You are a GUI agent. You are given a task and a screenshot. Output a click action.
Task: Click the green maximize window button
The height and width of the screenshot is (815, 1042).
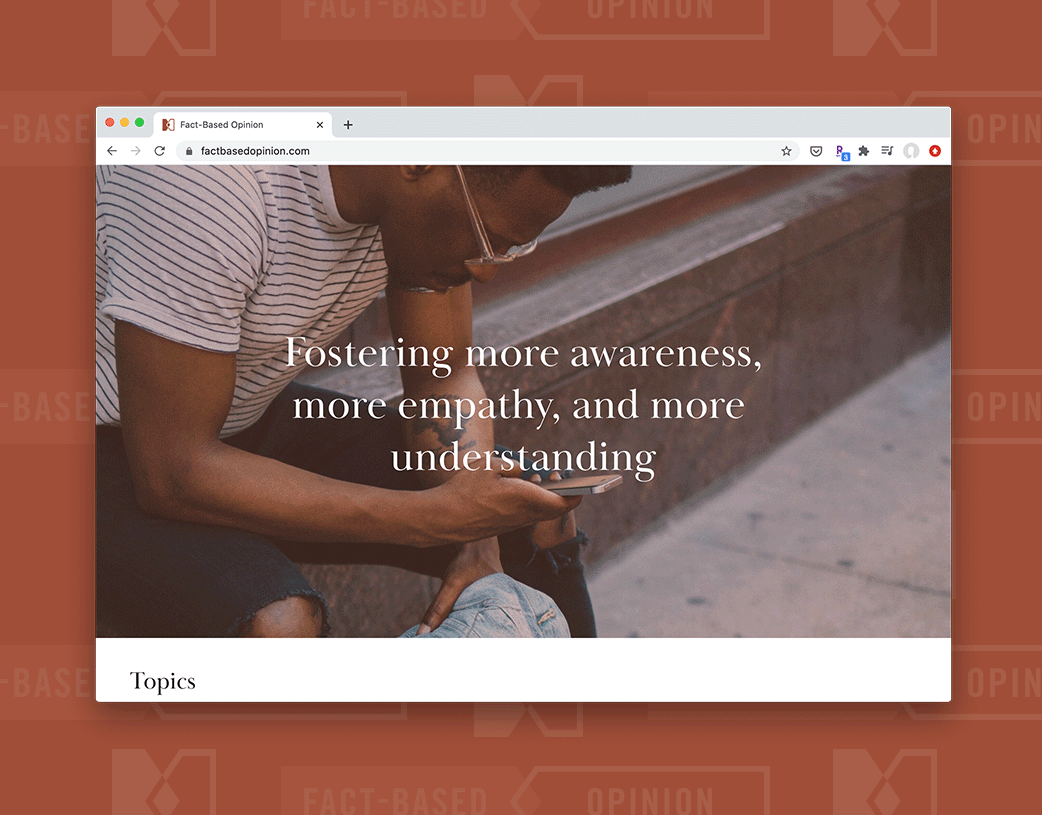(x=140, y=122)
